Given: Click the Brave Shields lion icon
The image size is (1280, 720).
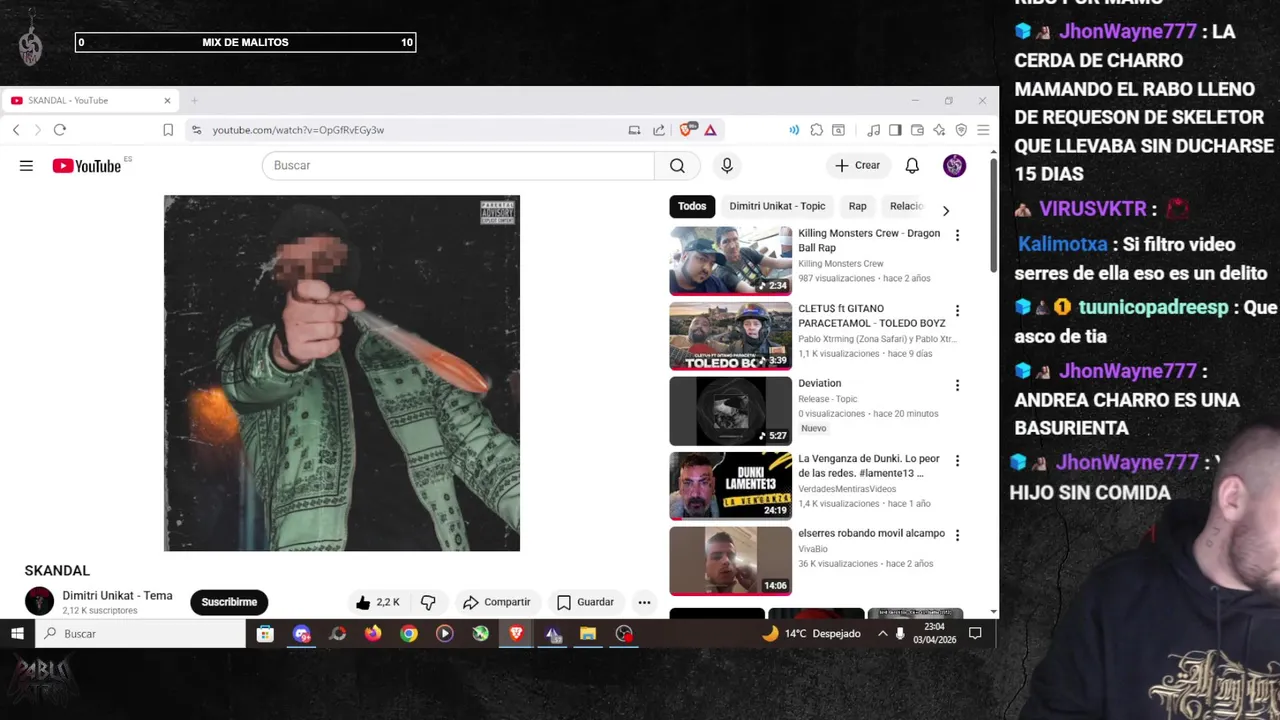Looking at the screenshot, I should pyautogui.click(x=687, y=130).
